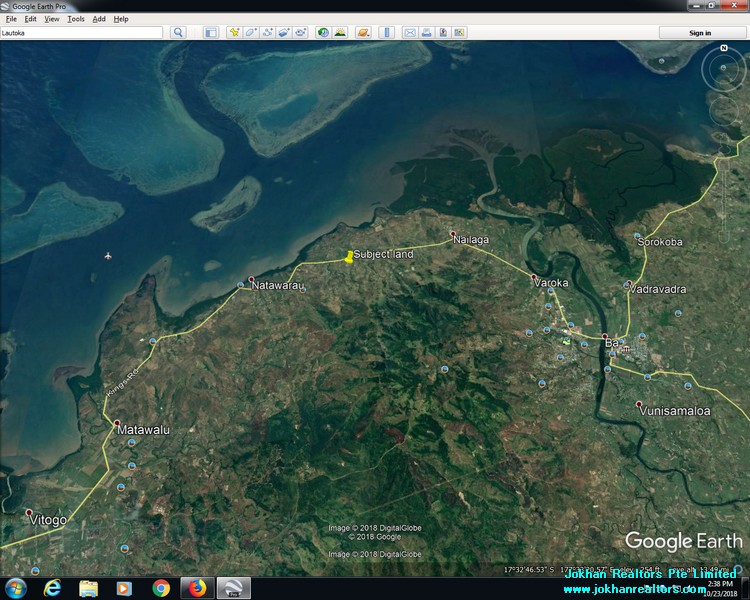Image resolution: width=750 pixels, height=600 pixels.
Task: Expand the Add menu
Action: pos(99,19)
